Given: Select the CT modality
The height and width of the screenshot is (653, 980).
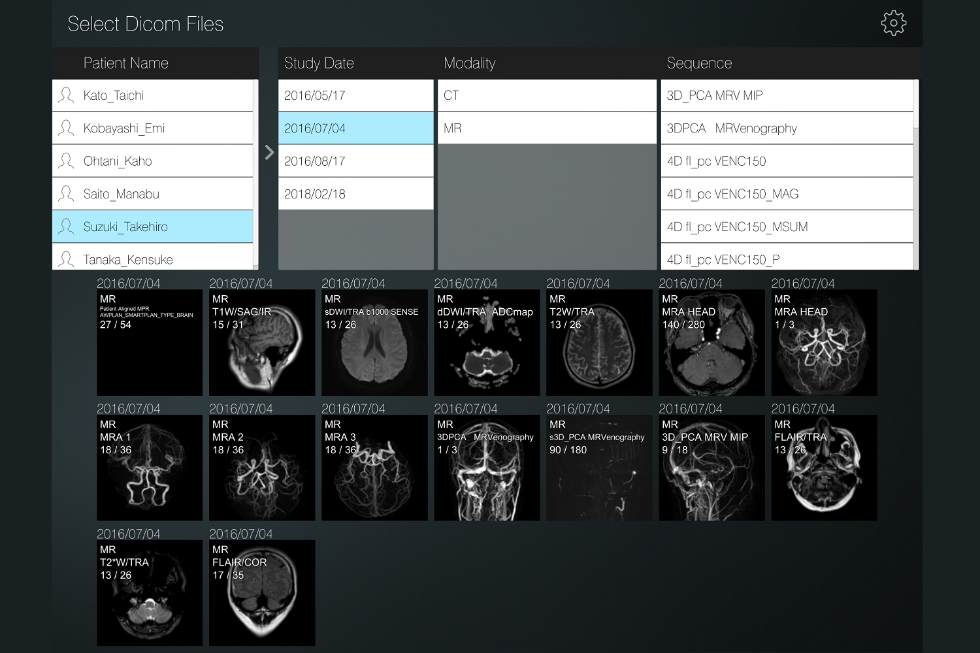Looking at the screenshot, I should click(x=546, y=96).
